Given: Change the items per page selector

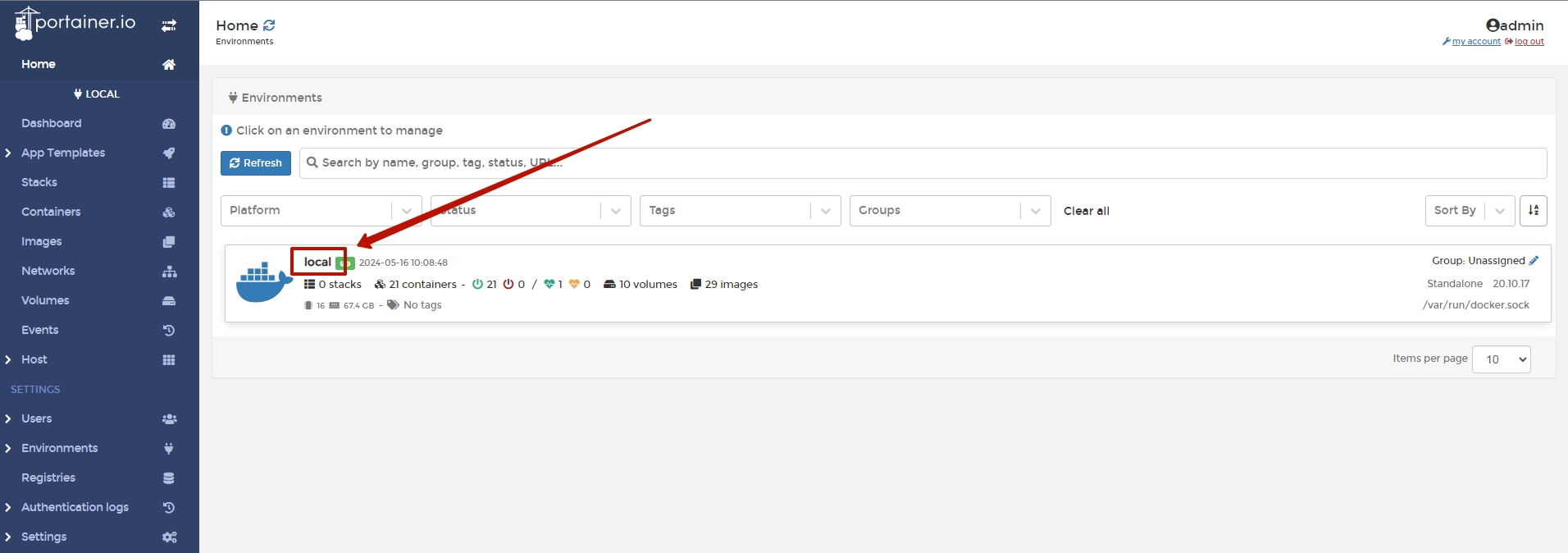Looking at the screenshot, I should (x=1501, y=359).
